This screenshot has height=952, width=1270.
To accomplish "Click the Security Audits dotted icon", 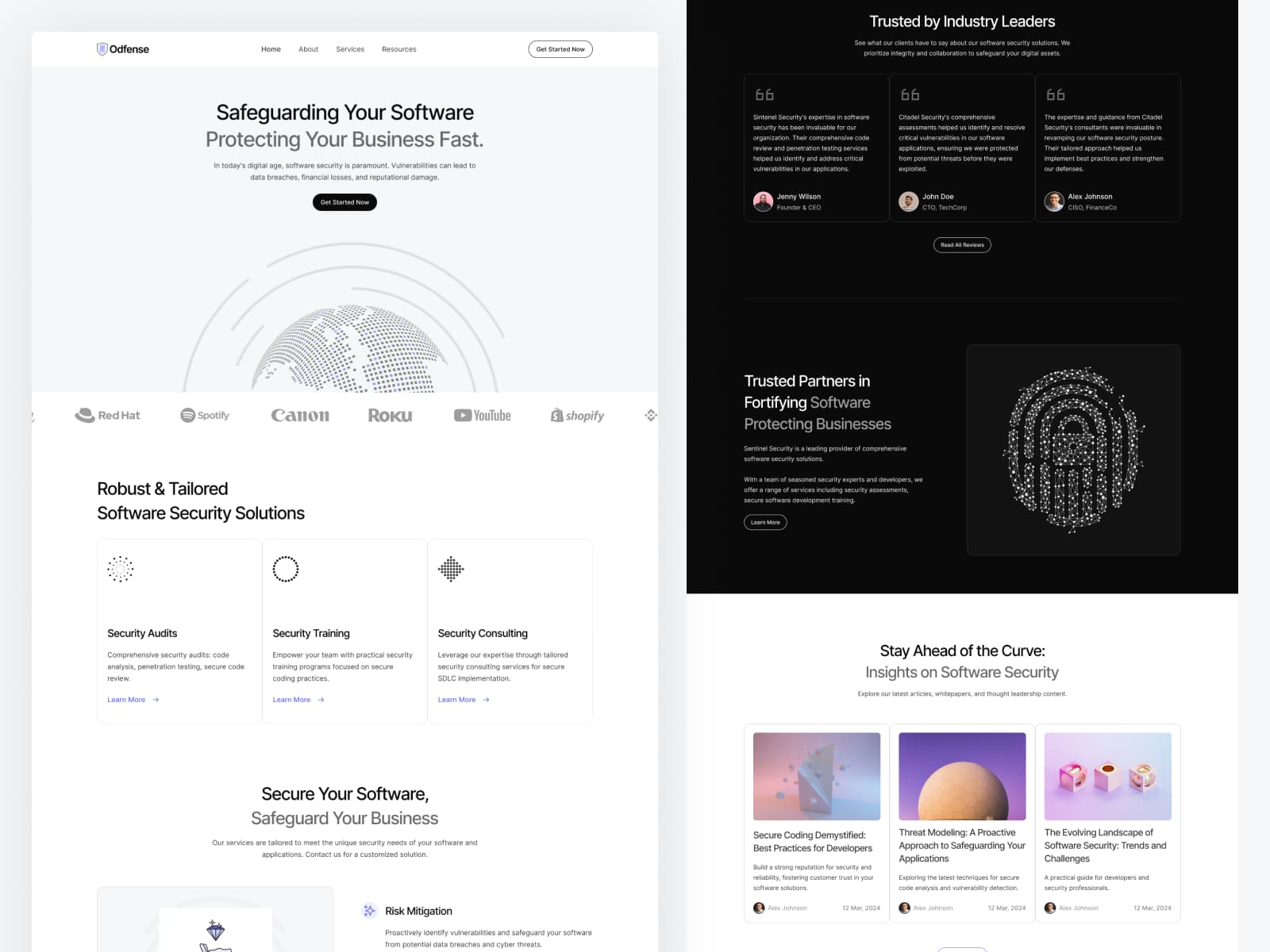I will [x=121, y=569].
